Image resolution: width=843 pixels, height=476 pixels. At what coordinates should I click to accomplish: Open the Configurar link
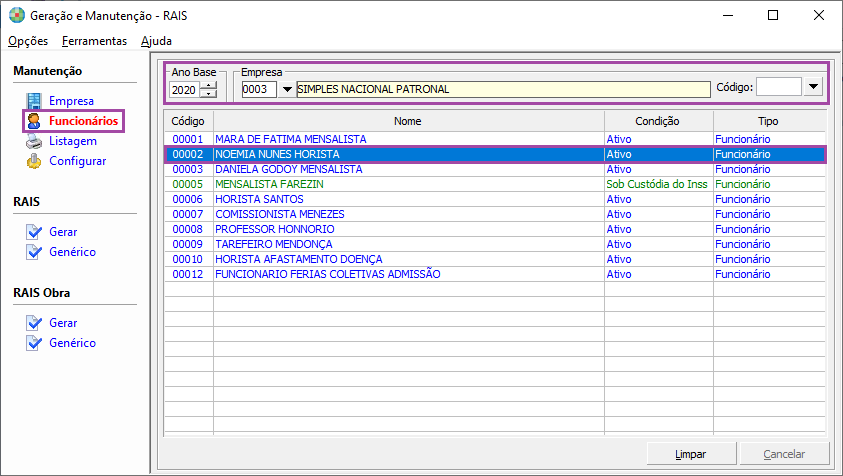click(x=77, y=161)
